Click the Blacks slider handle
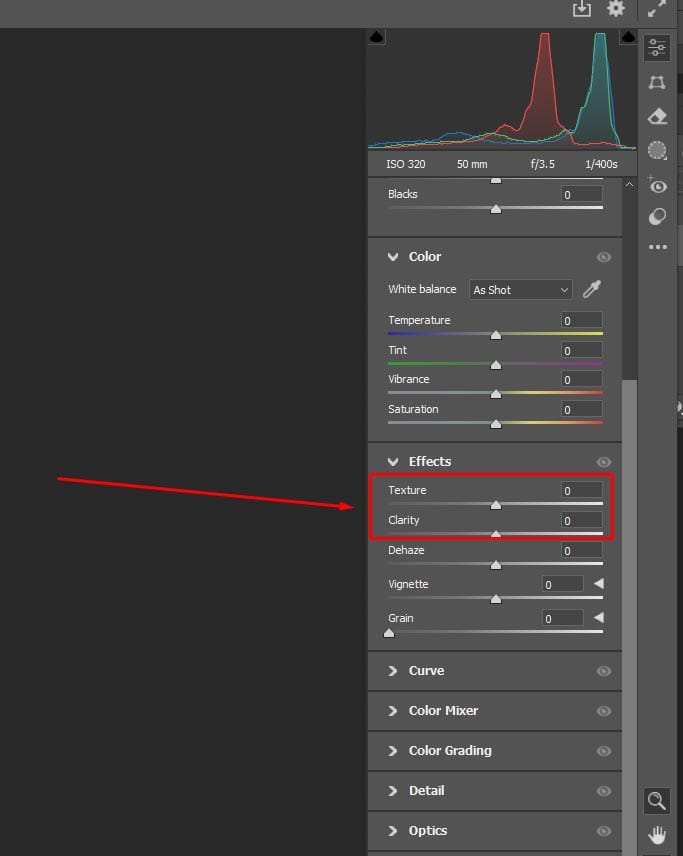683x856 pixels. pos(496,209)
